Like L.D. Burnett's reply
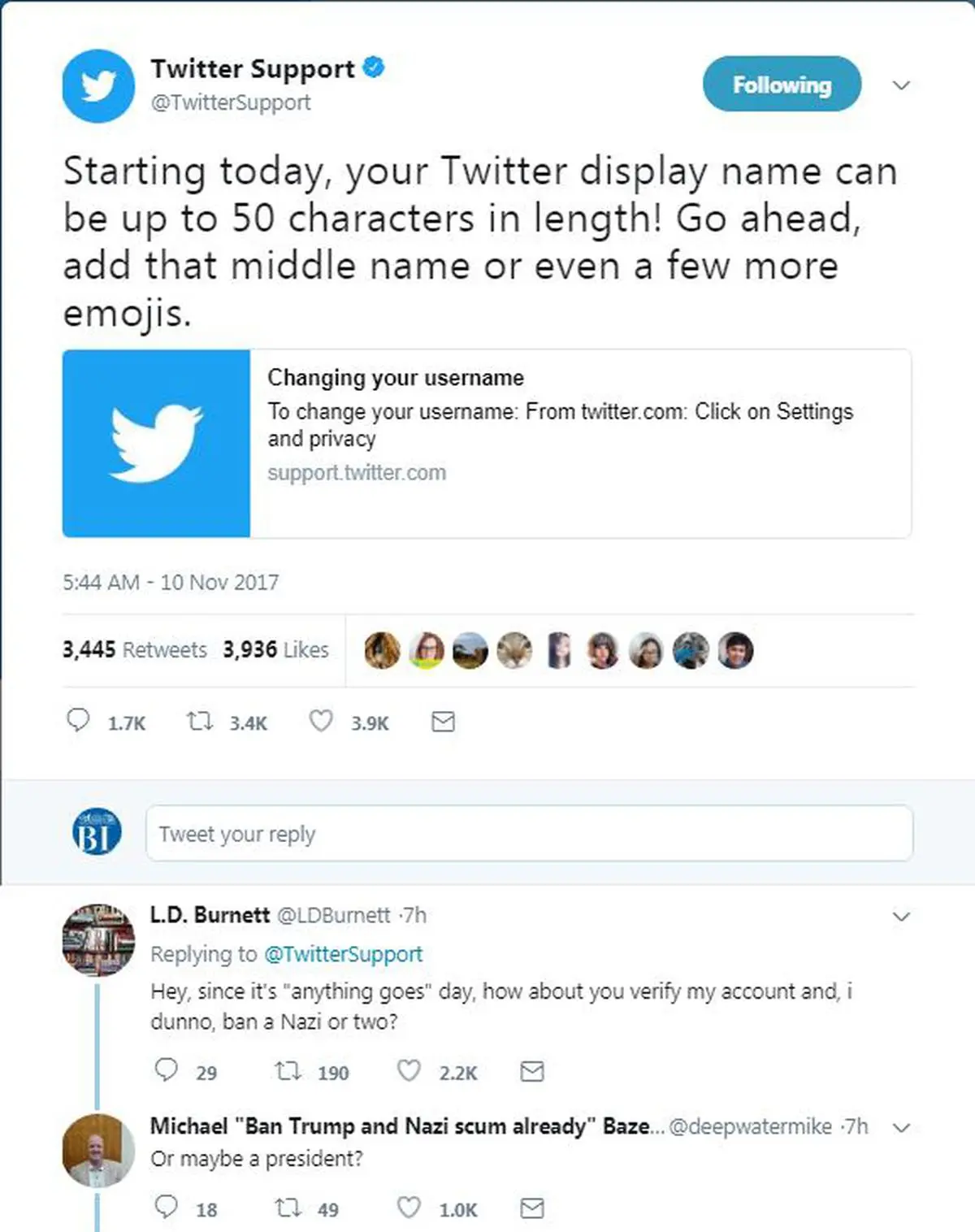The image size is (975, 1232). click(x=409, y=1070)
